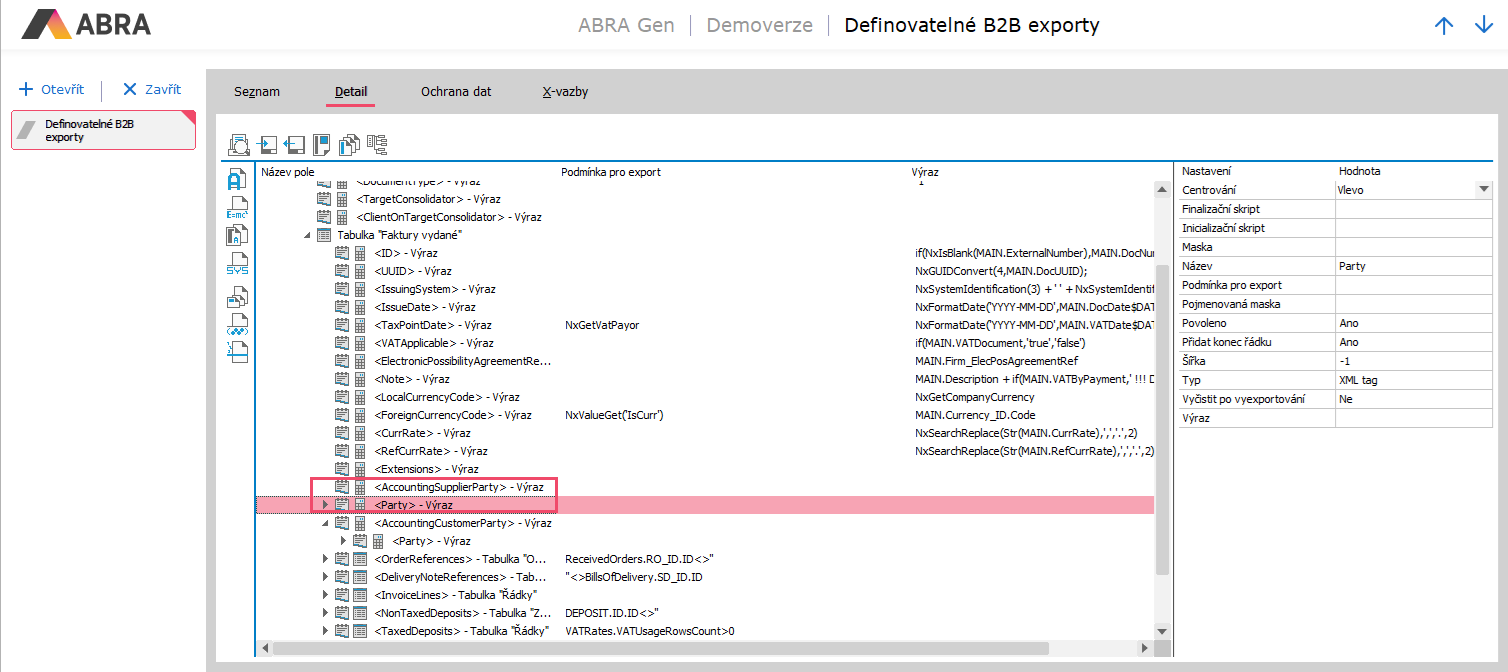Click the 'Výraz' column header
The width and height of the screenshot is (1508, 672).
pyautogui.click(x=925, y=172)
